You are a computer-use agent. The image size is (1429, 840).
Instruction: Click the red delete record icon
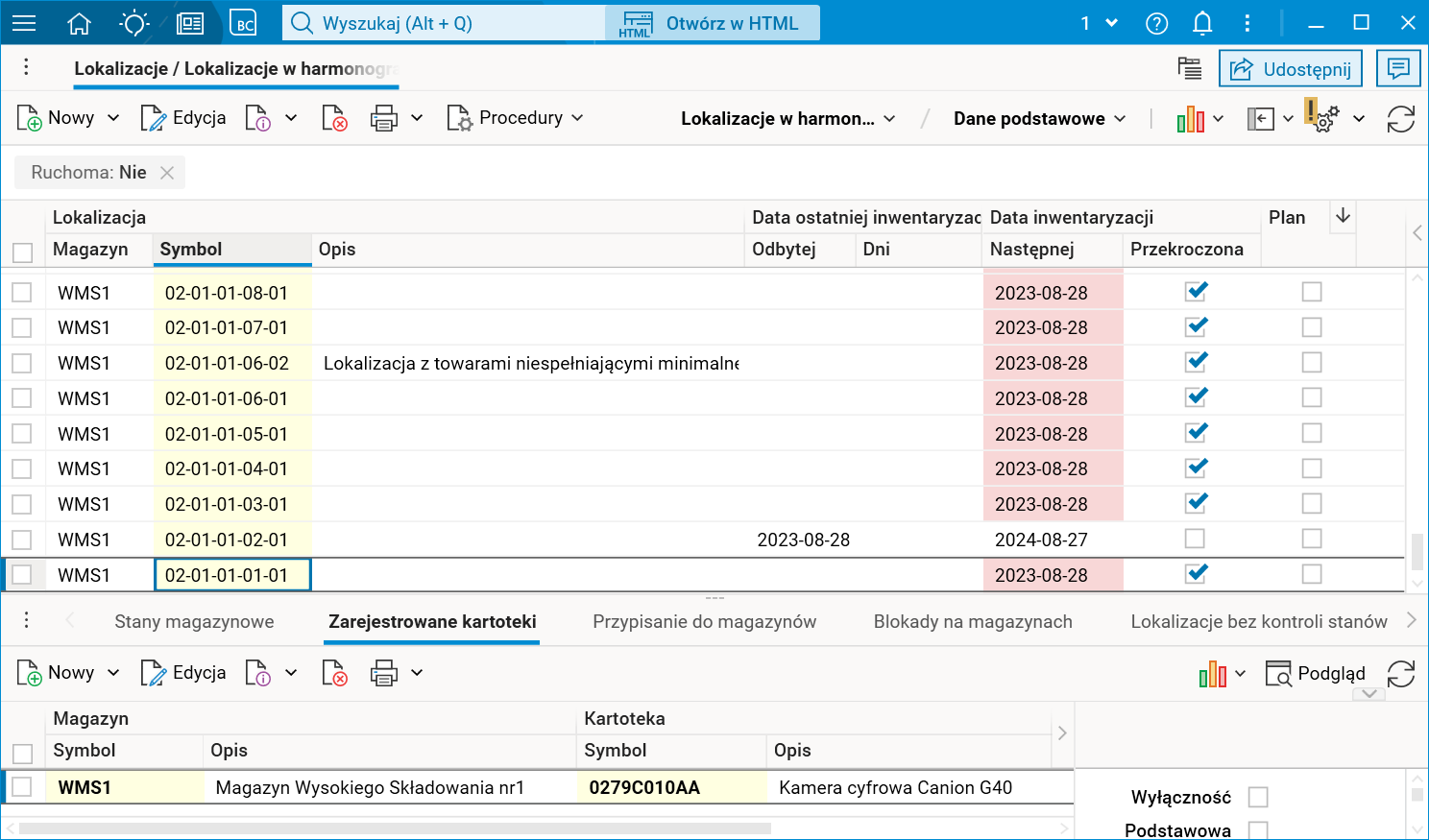335,117
